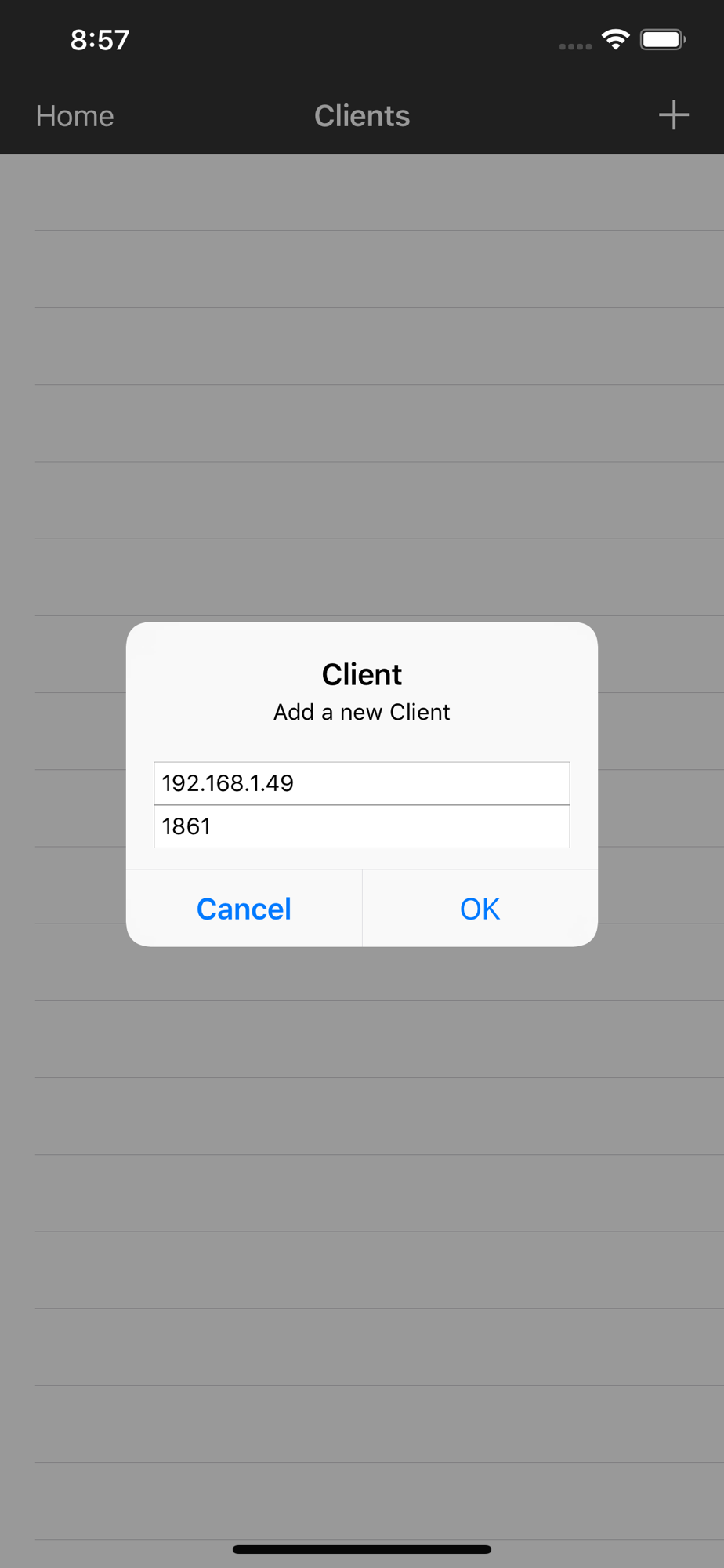Image resolution: width=724 pixels, height=1568 pixels.
Task: Click dimmed background left of the dialog
Action: (63, 784)
